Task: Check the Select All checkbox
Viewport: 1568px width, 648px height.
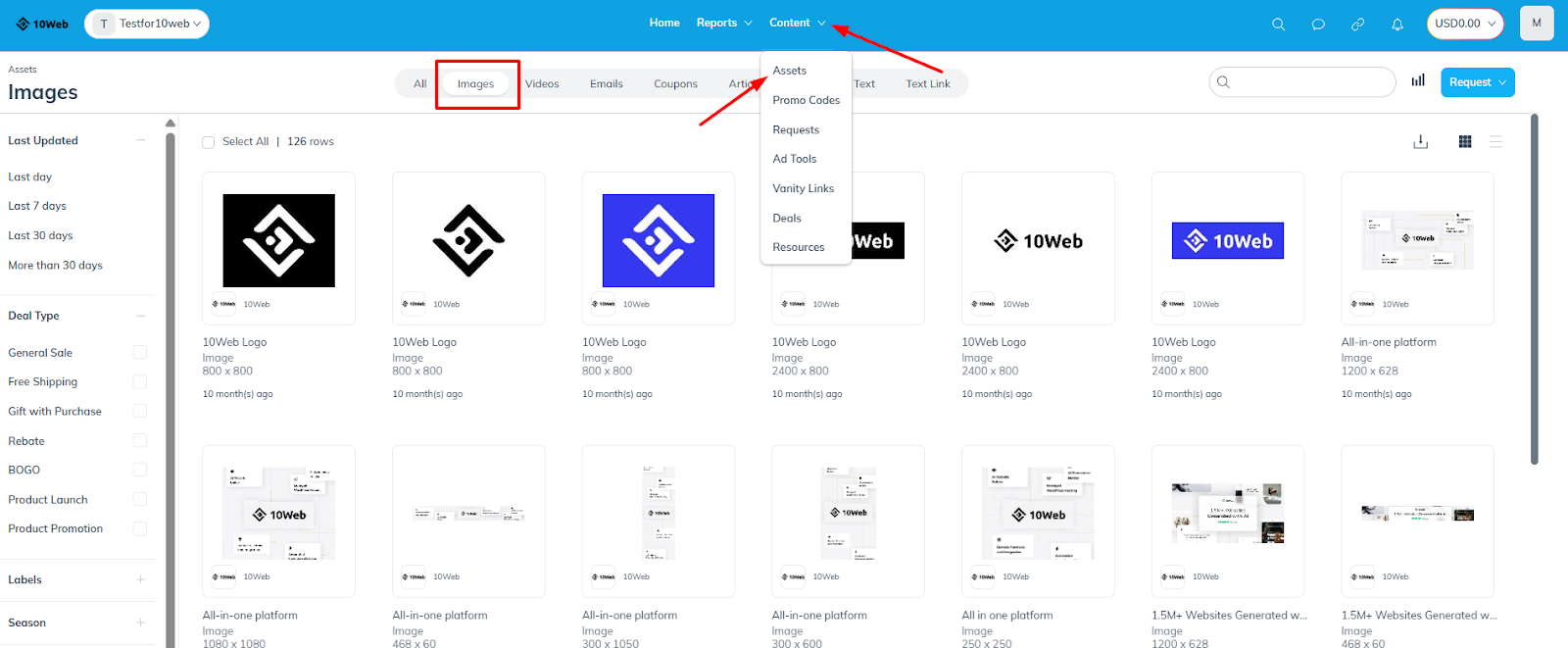Action: pyautogui.click(x=209, y=142)
